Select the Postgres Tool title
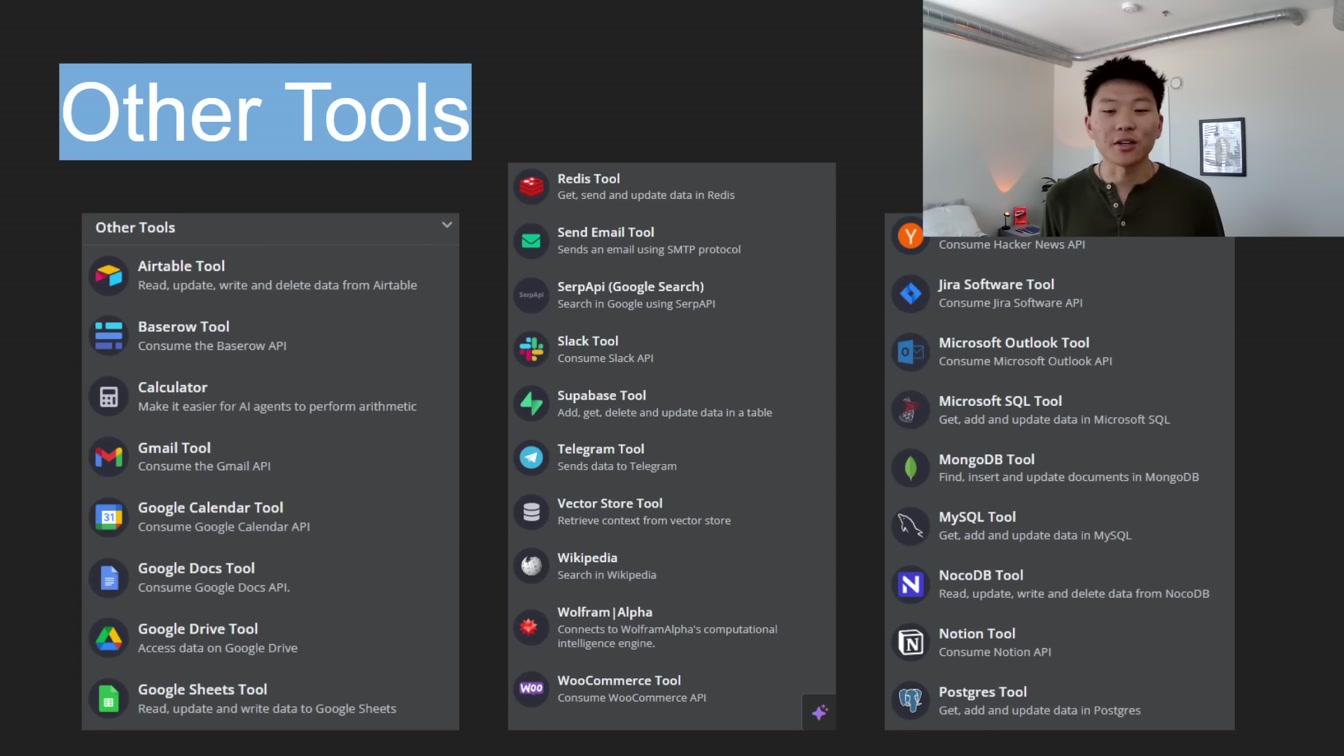Viewport: 1344px width, 756px height. tap(983, 692)
